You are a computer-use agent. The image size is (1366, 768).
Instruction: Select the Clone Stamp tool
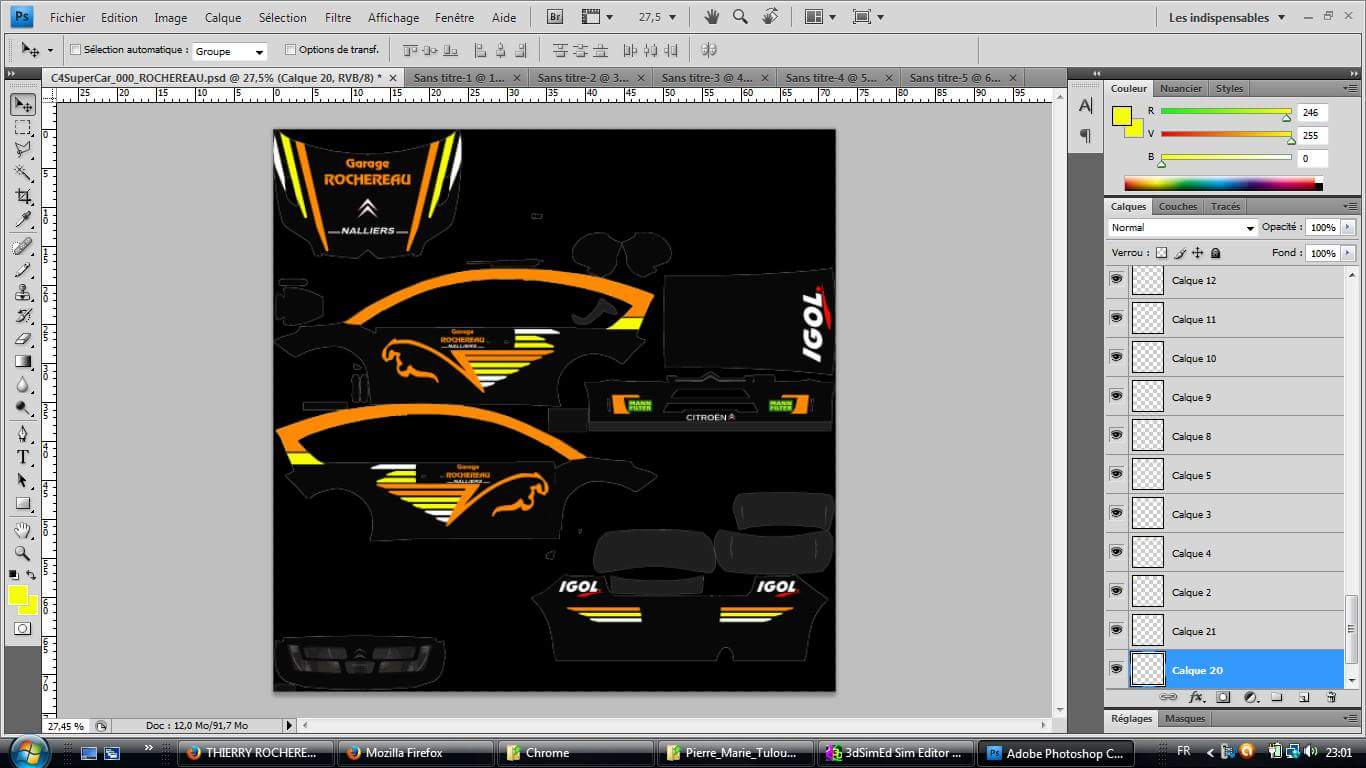click(x=23, y=292)
